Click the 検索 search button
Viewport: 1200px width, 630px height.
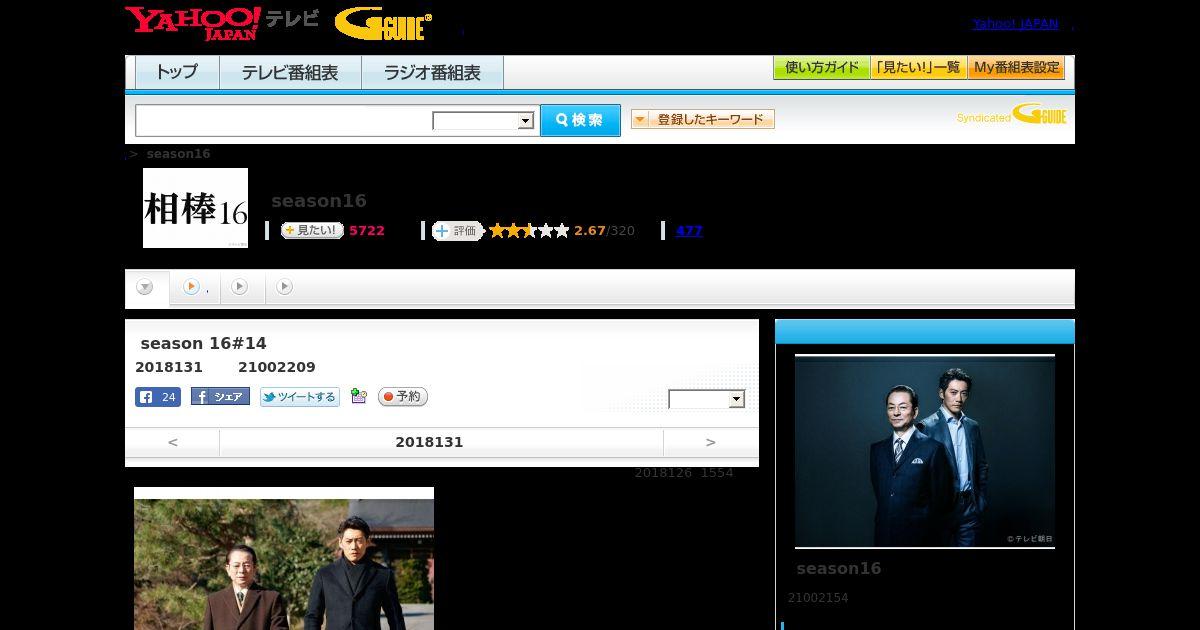point(580,120)
